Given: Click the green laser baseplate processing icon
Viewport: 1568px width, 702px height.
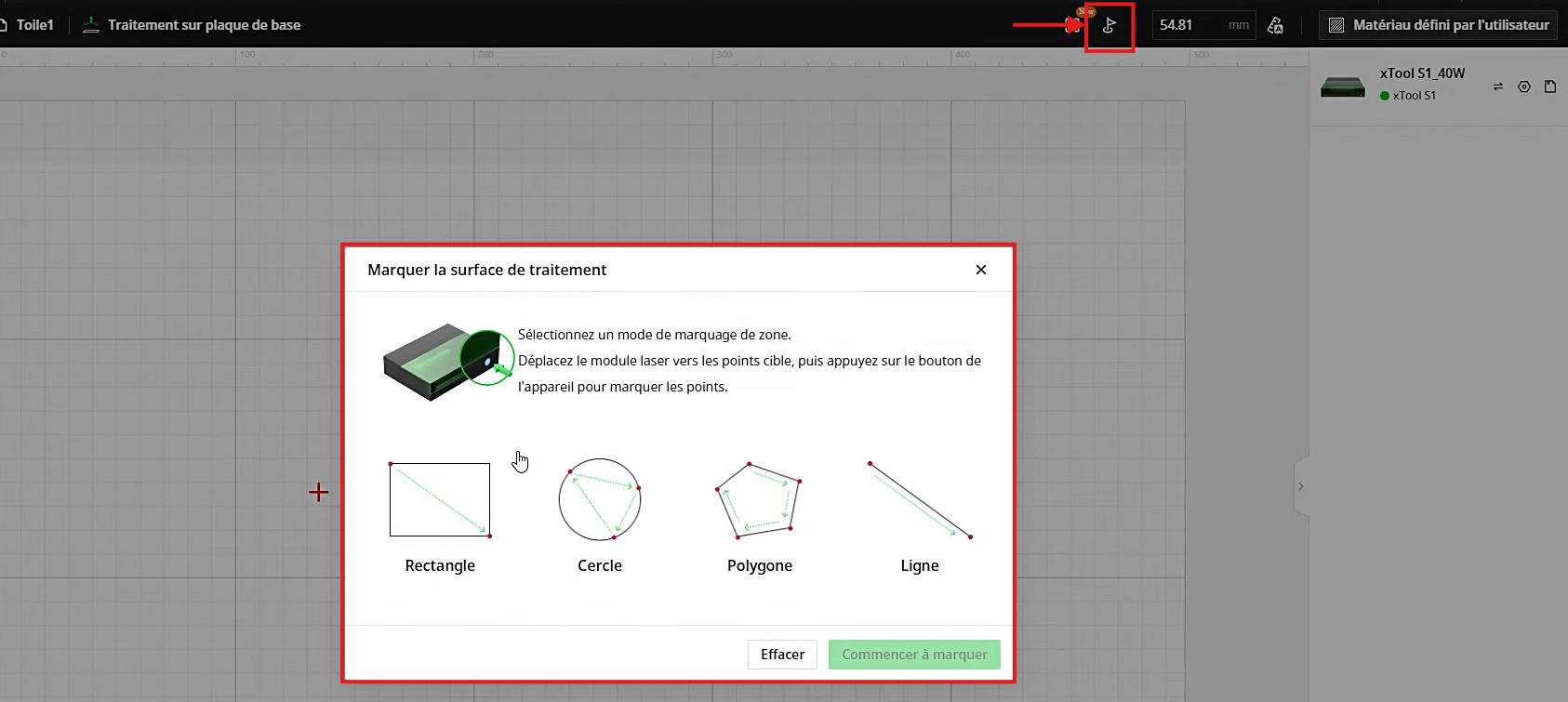Looking at the screenshot, I should [91, 25].
